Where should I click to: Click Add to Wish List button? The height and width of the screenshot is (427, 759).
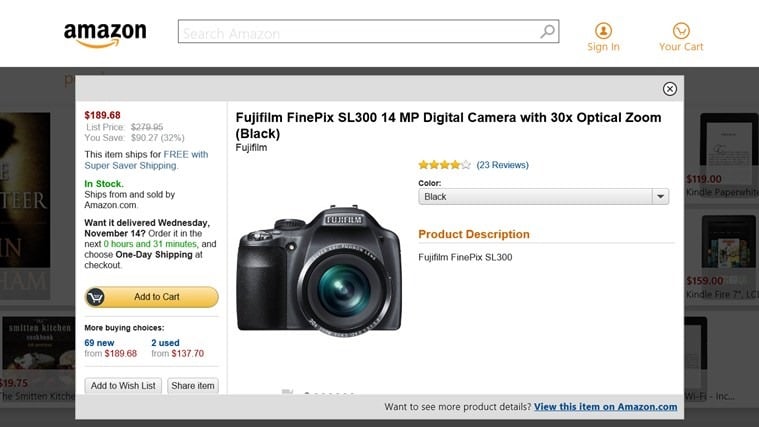point(124,386)
